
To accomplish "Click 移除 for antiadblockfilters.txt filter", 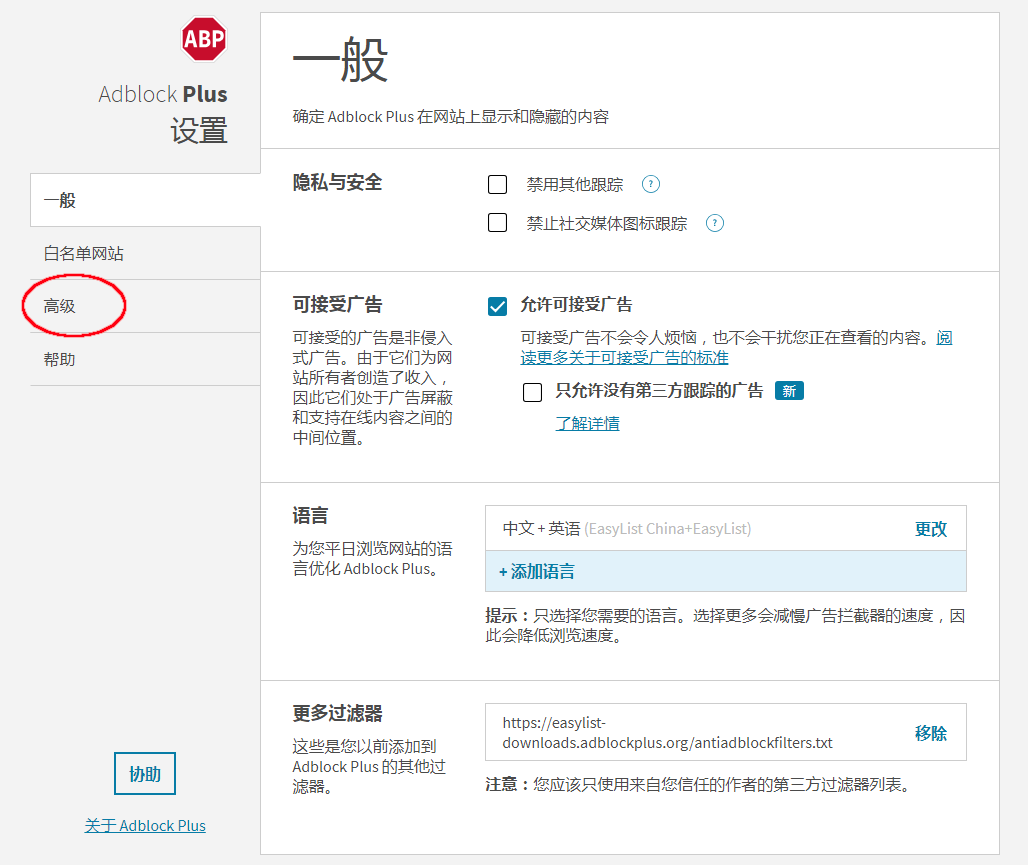I will [x=931, y=733].
